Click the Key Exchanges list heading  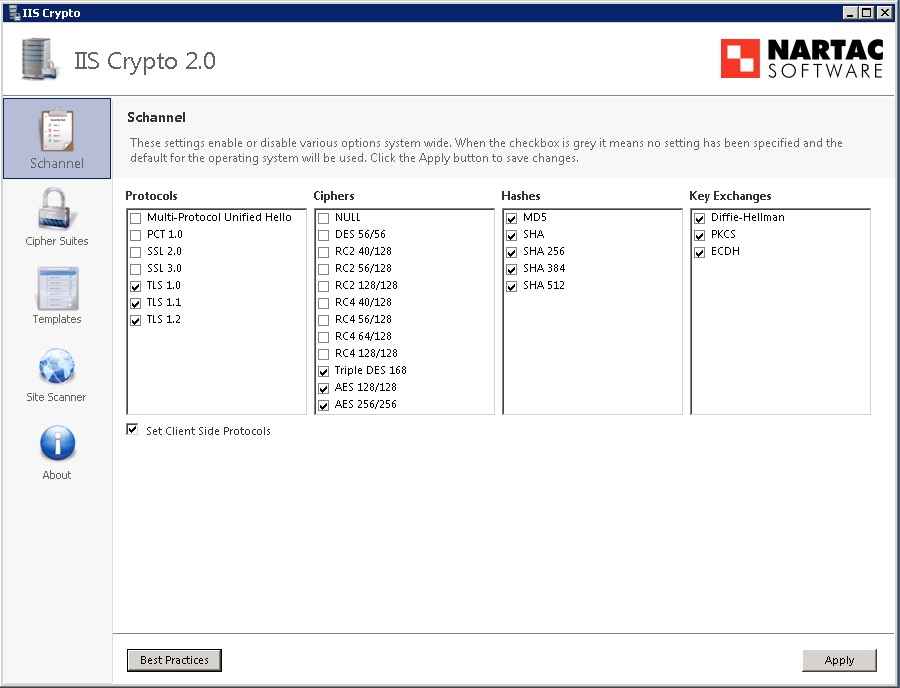tap(730, 196)
